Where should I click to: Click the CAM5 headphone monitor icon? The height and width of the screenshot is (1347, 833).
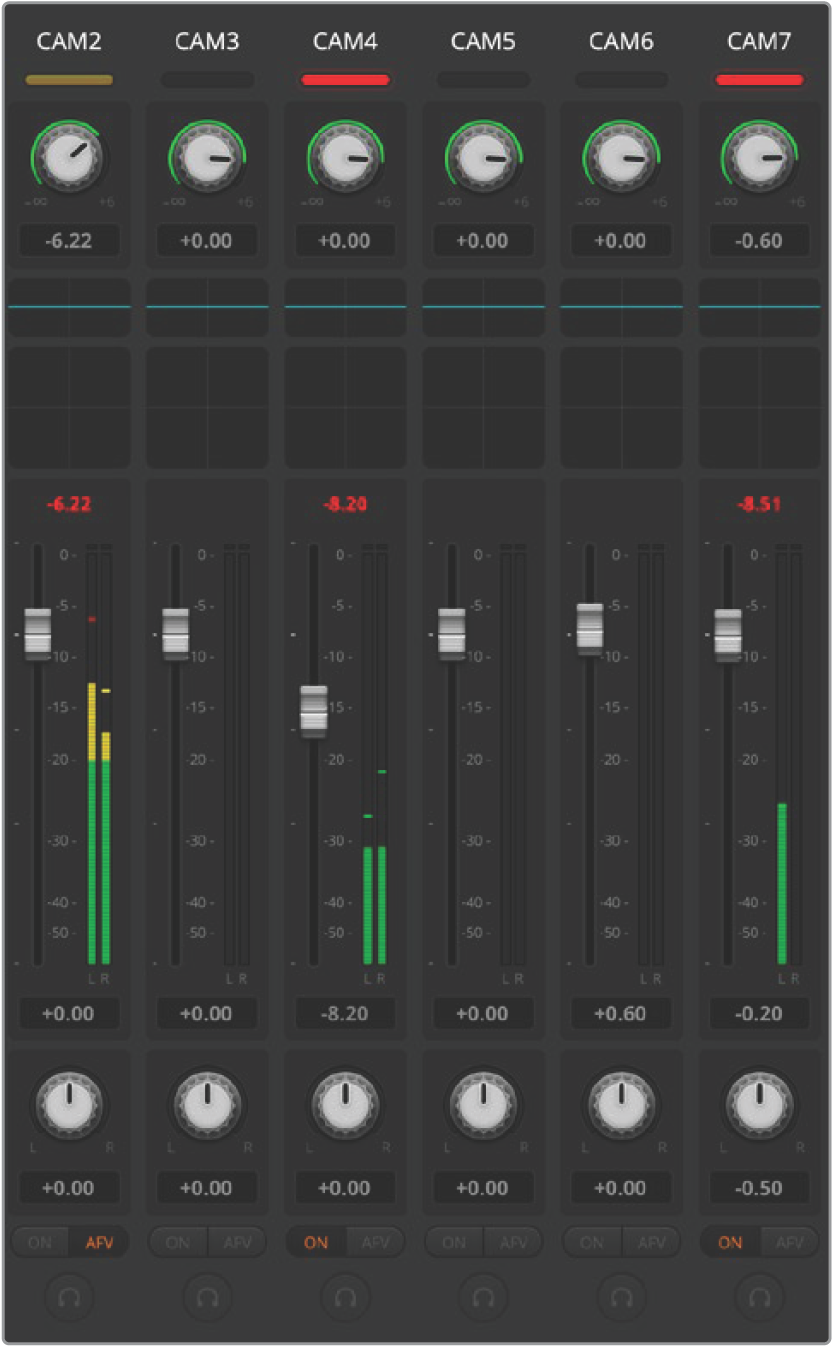click(x=483, y=1297)
